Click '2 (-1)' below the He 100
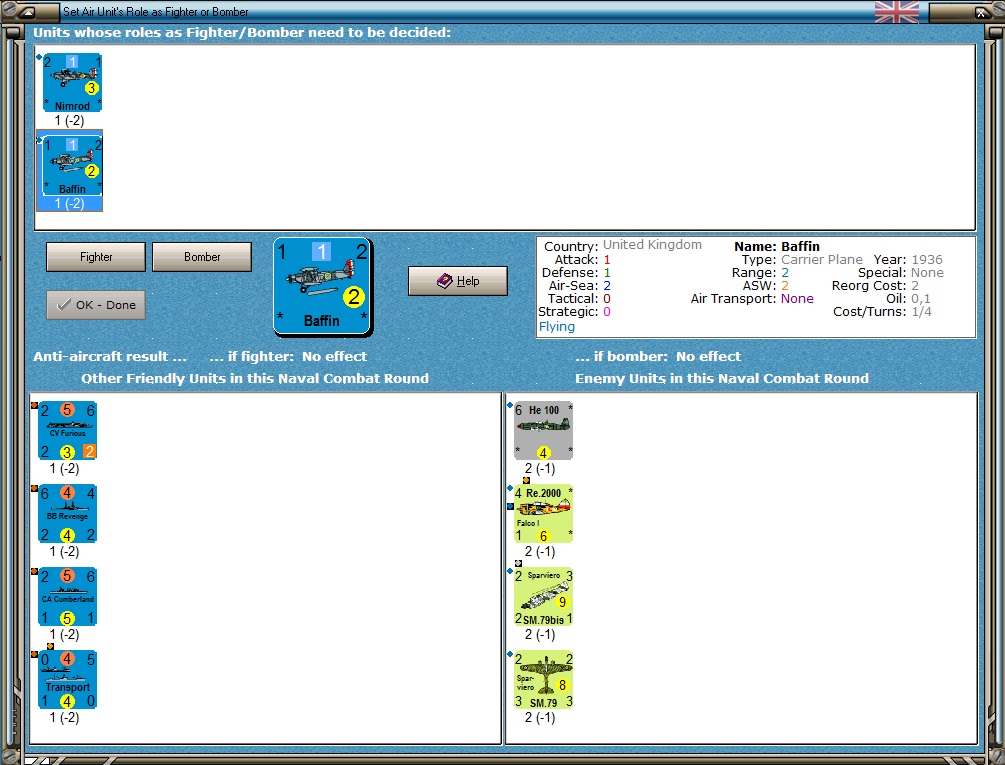The height and width of the screenshot is (765, 1005). click(540, 469)
